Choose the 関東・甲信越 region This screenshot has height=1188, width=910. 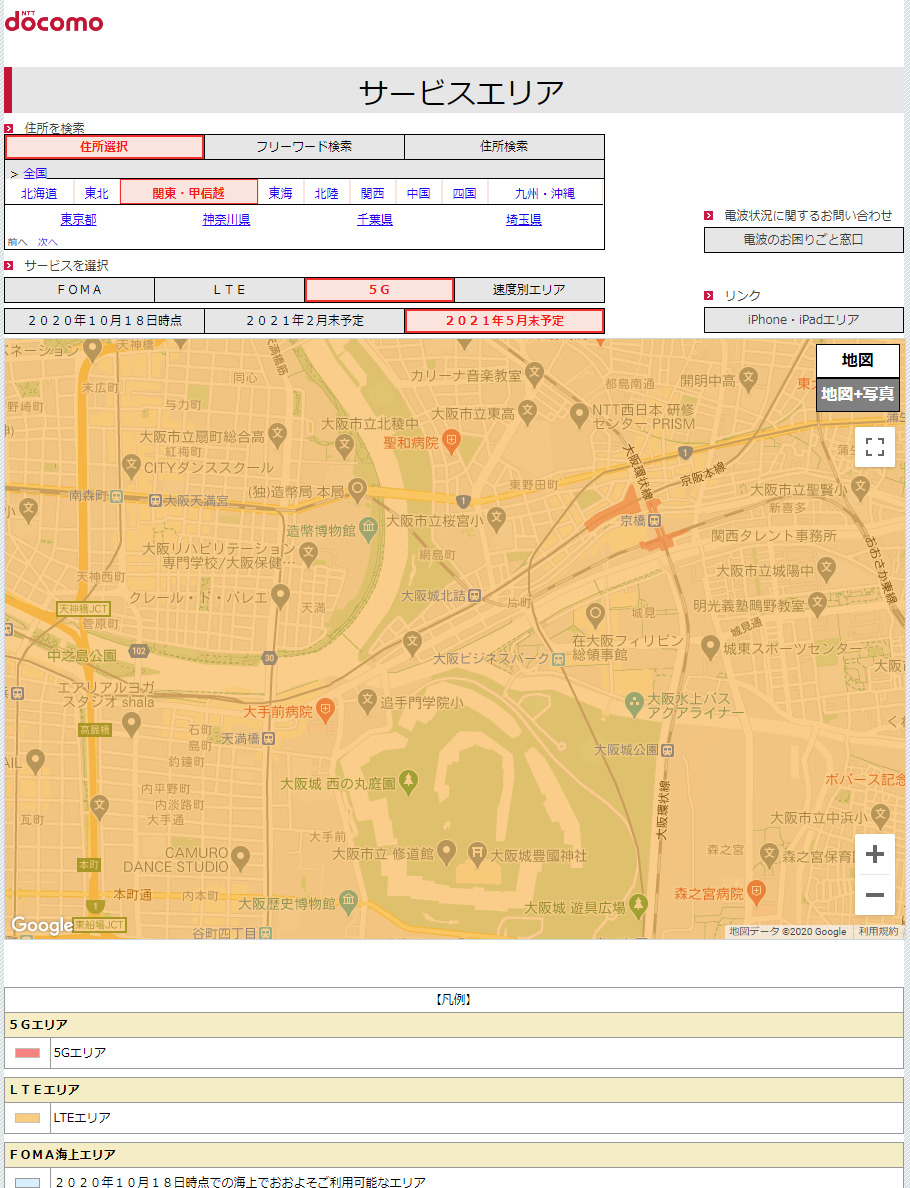pyautogui.click(x=189, y=193)
